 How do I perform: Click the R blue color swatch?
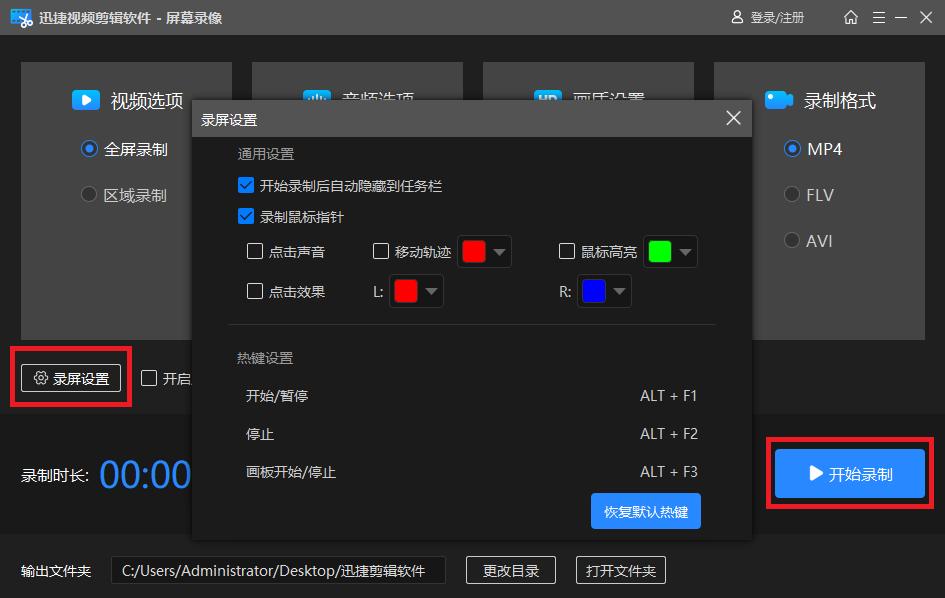pos(596,290)
